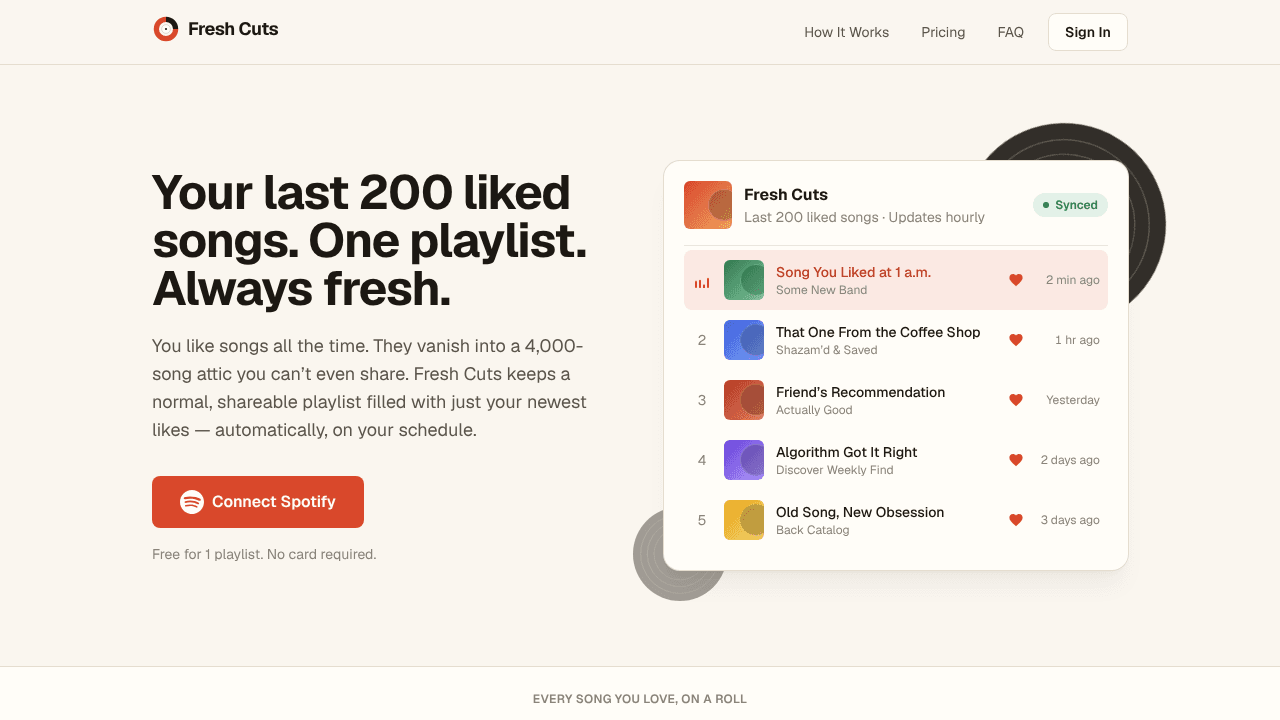Click heart icon for Old Song, New Obsession
This screenshot has height=720, width=1280.
[1016, 520]
